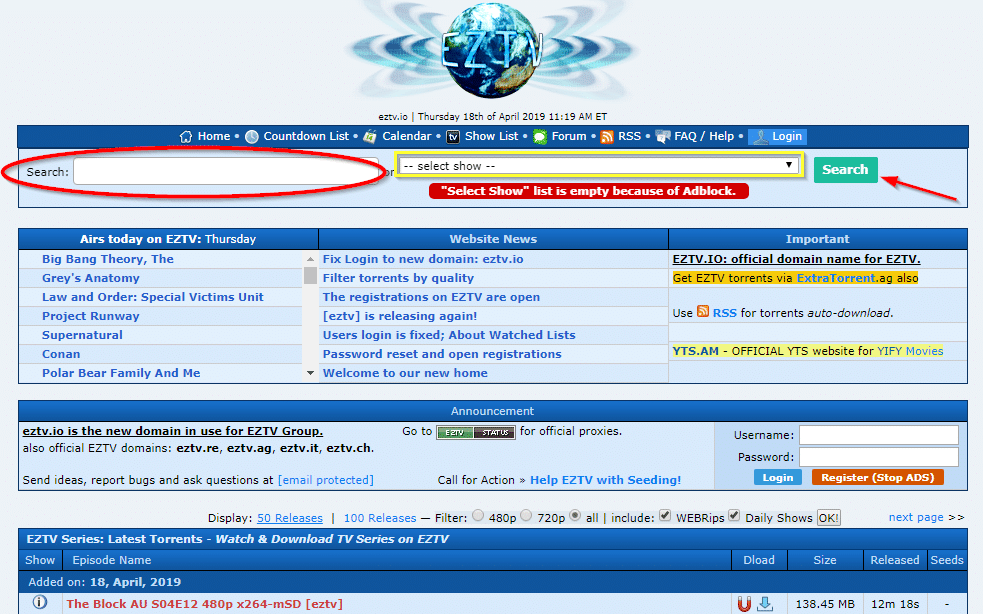Click the Login user icon in navigation

pyautogui.click(x=760, y=137)
